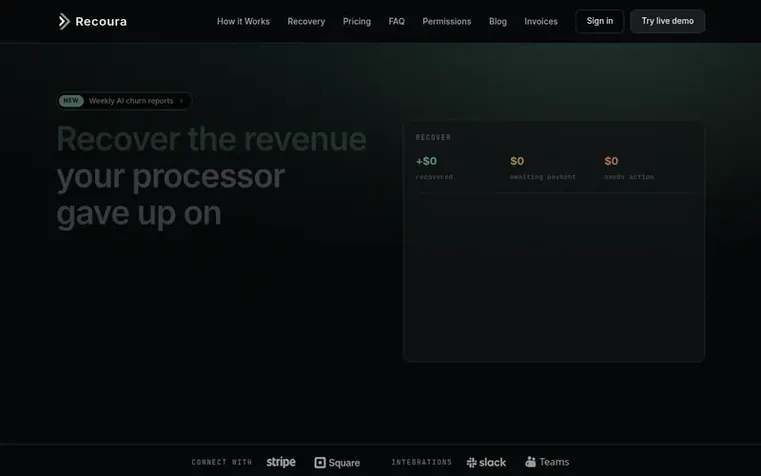View the Permissions page

(x=447, y=21)
